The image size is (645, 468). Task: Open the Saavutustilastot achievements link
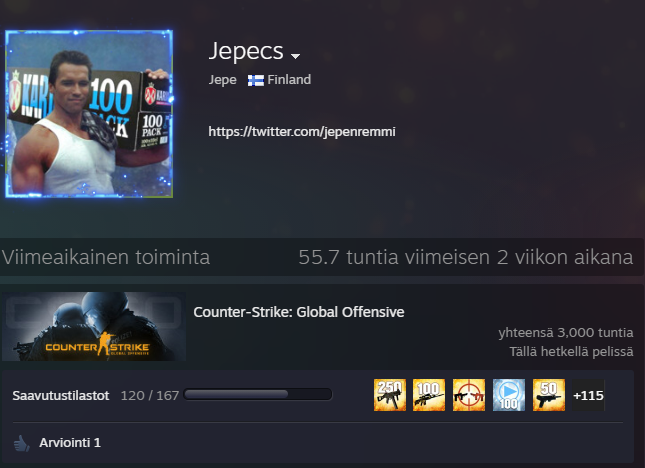(x=61, y=396)
